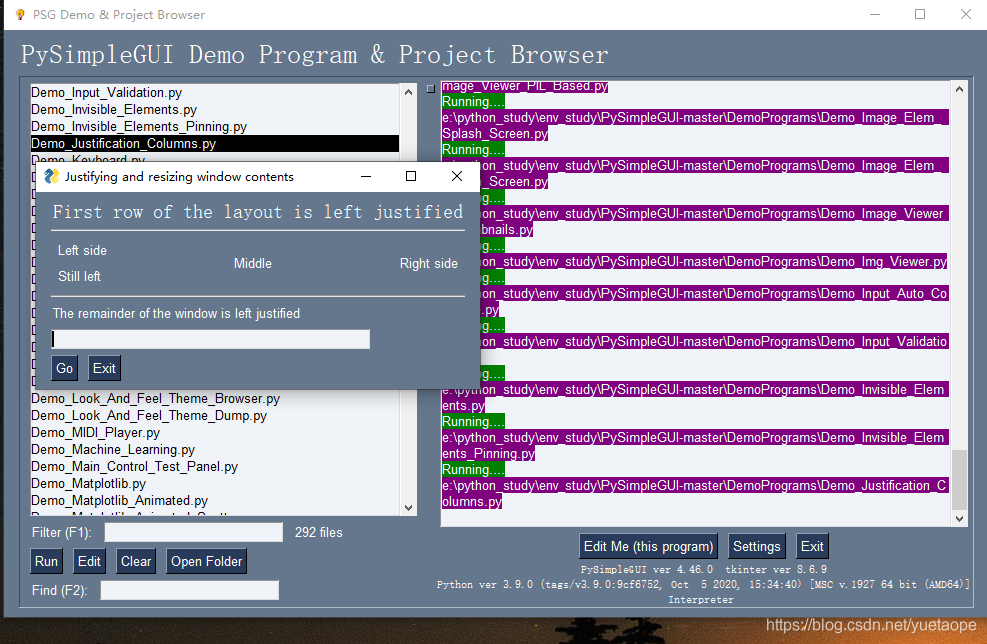
Task: Select Demo_Justification_Columns.py in the list
Action: coord(215,144)
